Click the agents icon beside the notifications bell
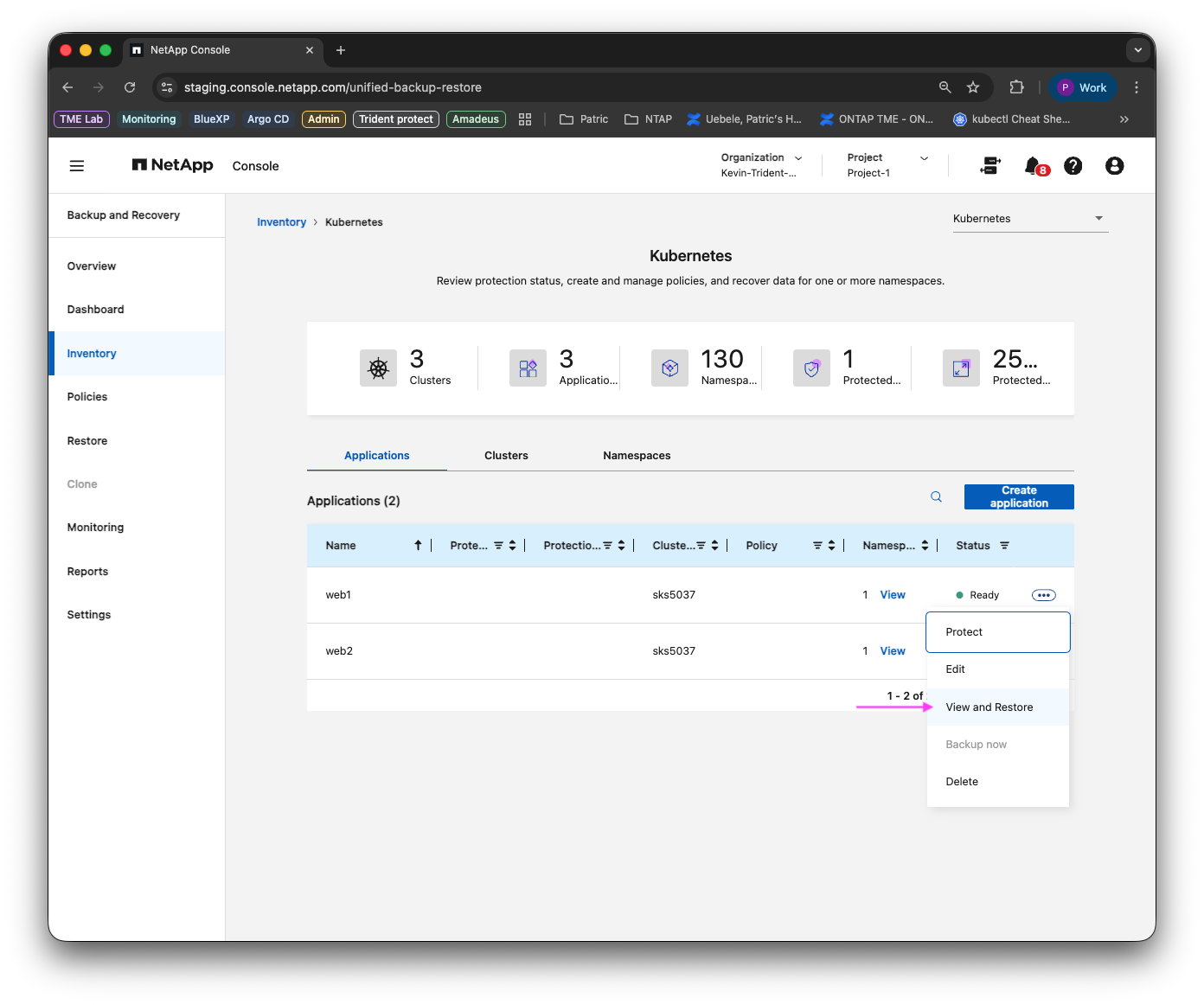 click(x=990, y=165)
